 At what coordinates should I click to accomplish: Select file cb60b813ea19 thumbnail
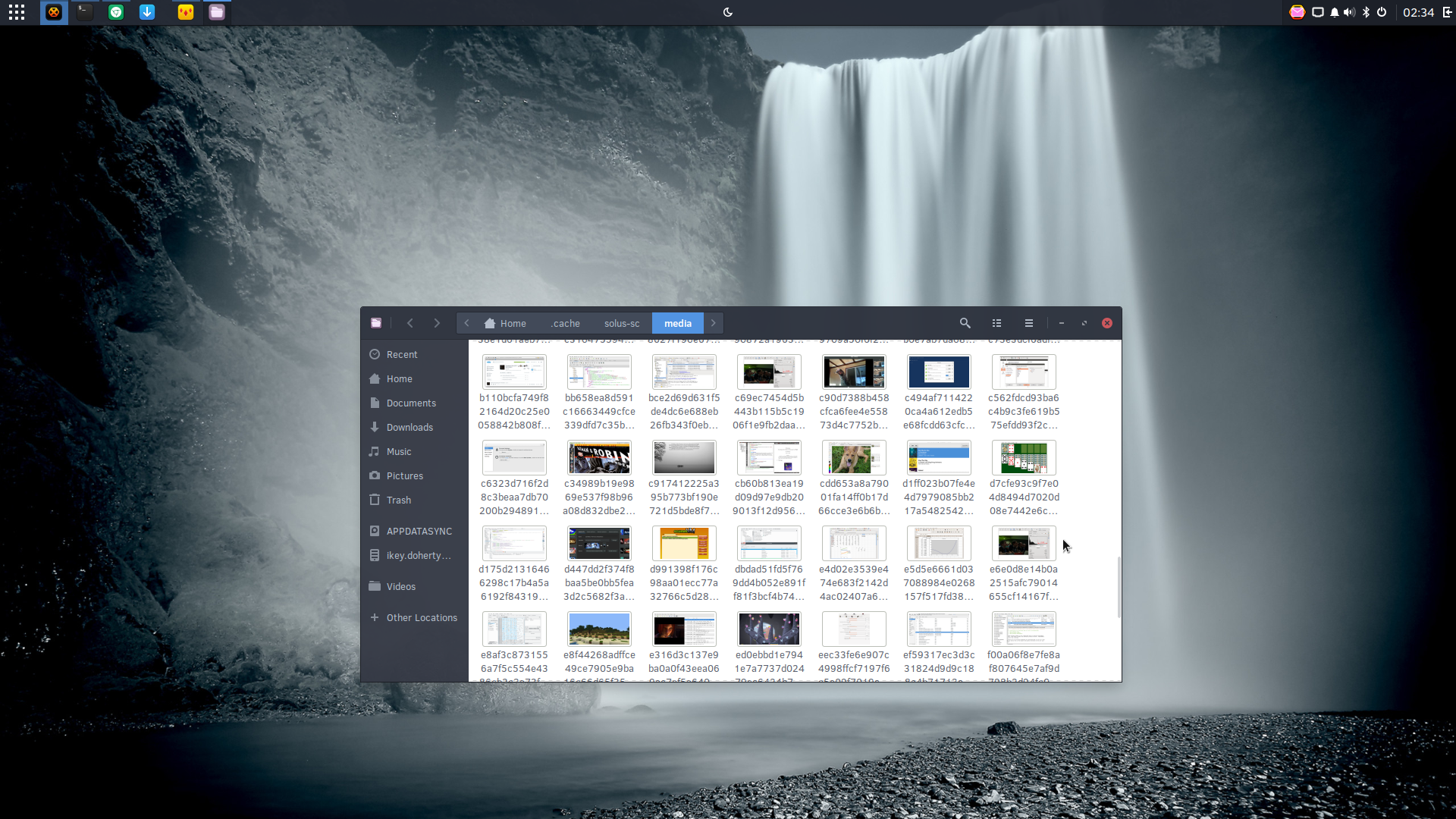[x=769, y=458]
